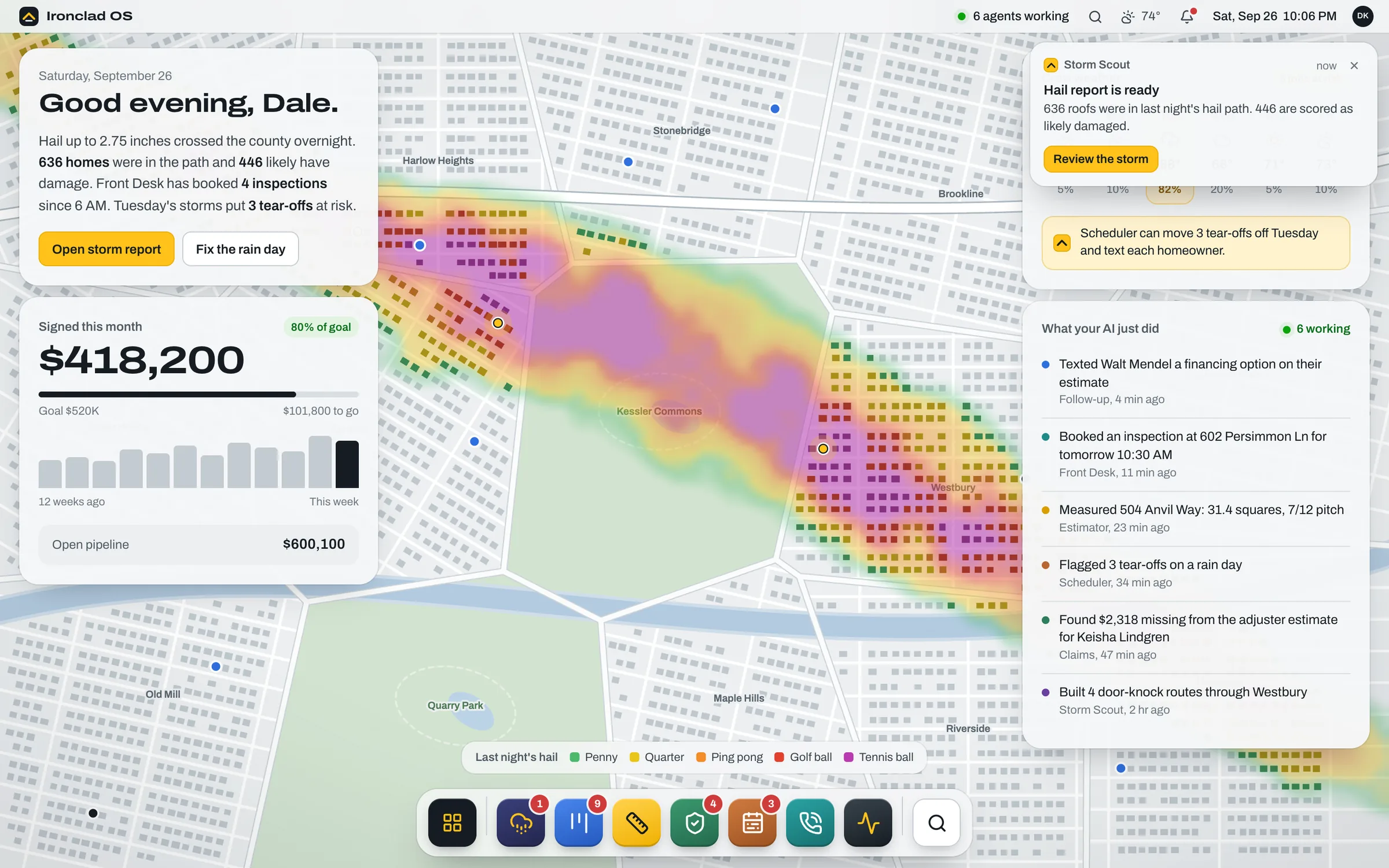Screen dimensions: 1389x868
Task: Click the Open pipeline $600,100 row
Action: 199,544
